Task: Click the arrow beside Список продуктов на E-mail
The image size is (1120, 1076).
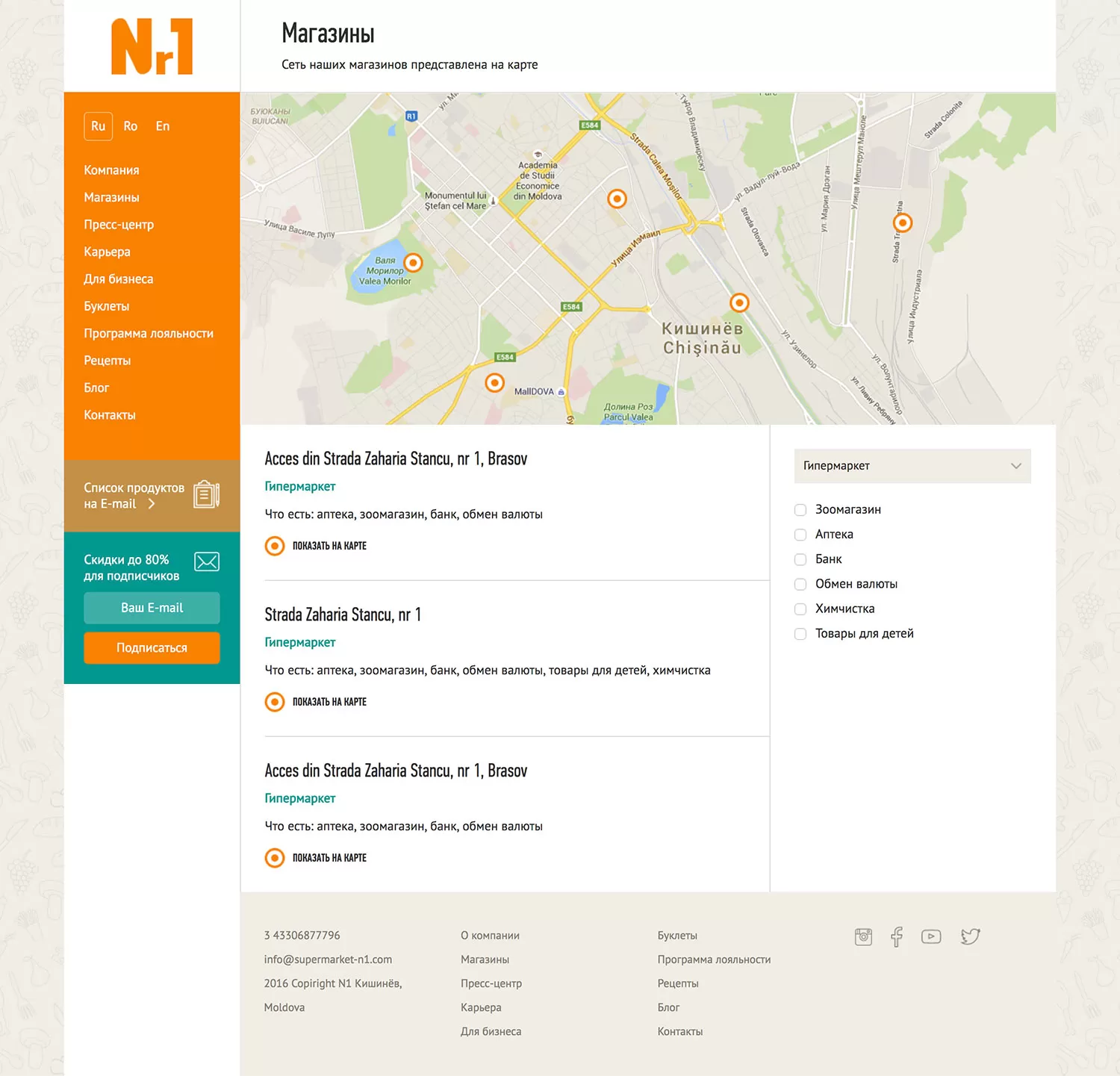Action: pos(152,504)
